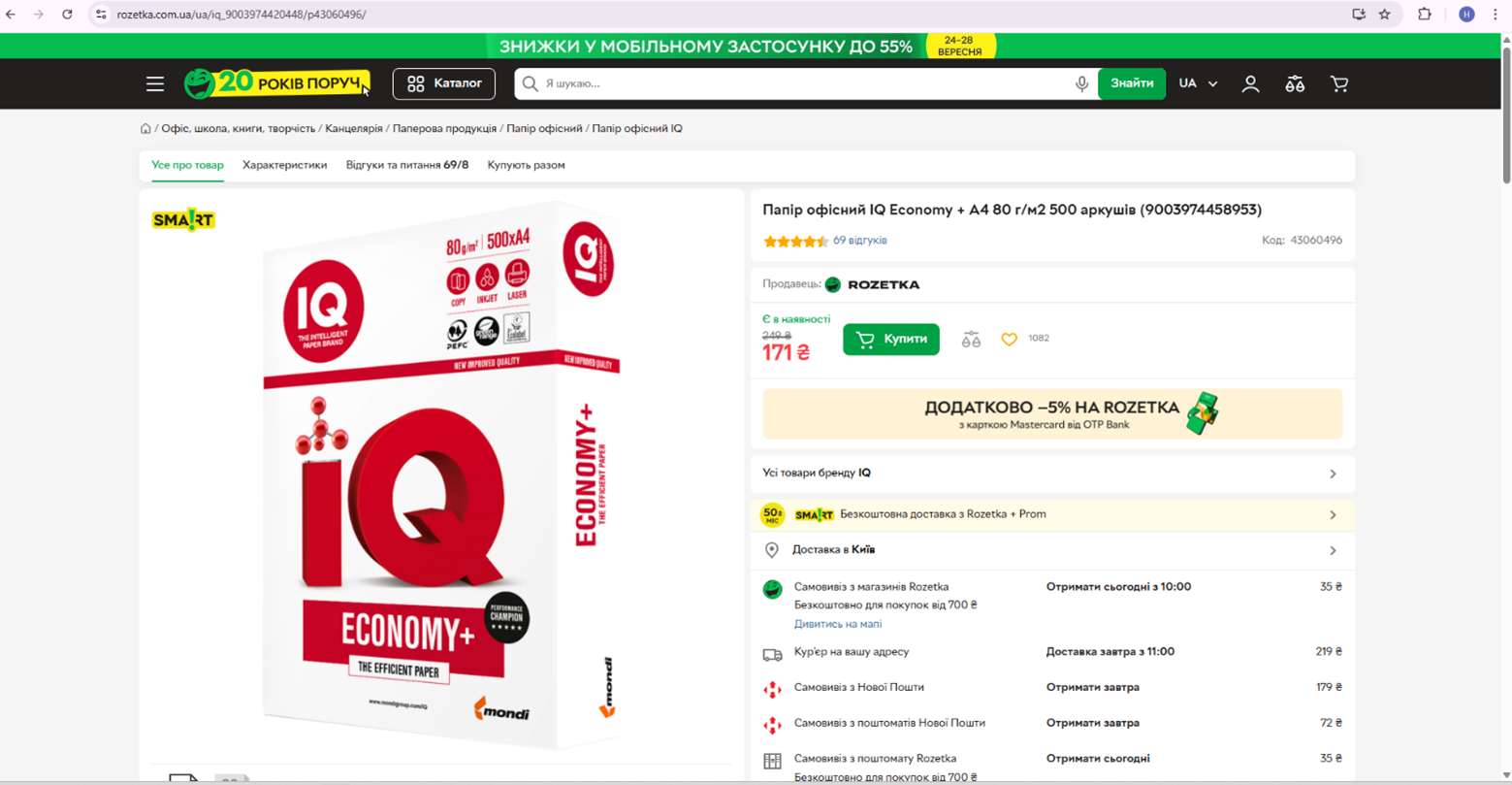Open the shopping cart icon
Image resolution: width=1512 pixels, height=785 pixels.
pos(1339,84)
